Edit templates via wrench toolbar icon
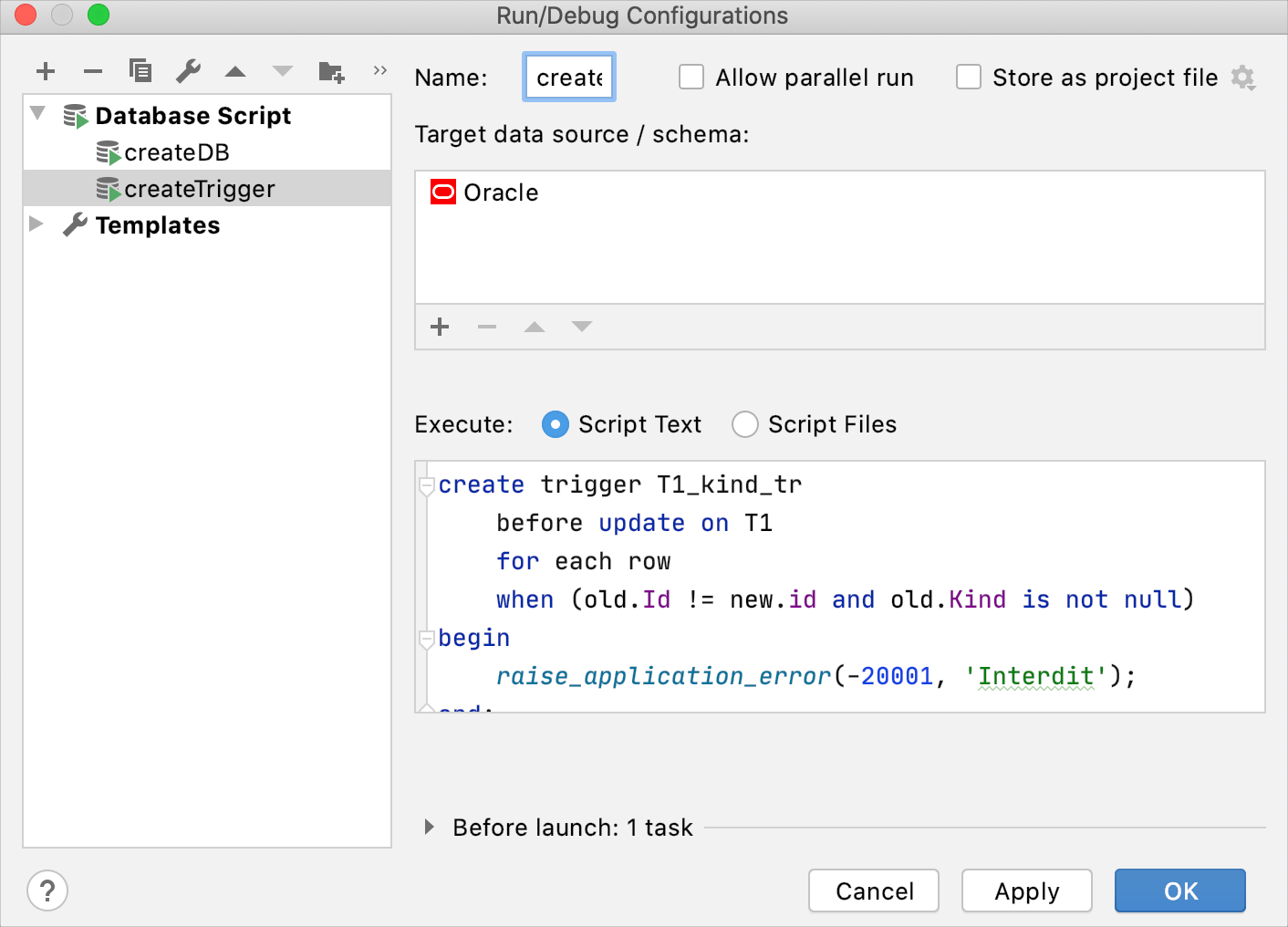 point(188,71)
